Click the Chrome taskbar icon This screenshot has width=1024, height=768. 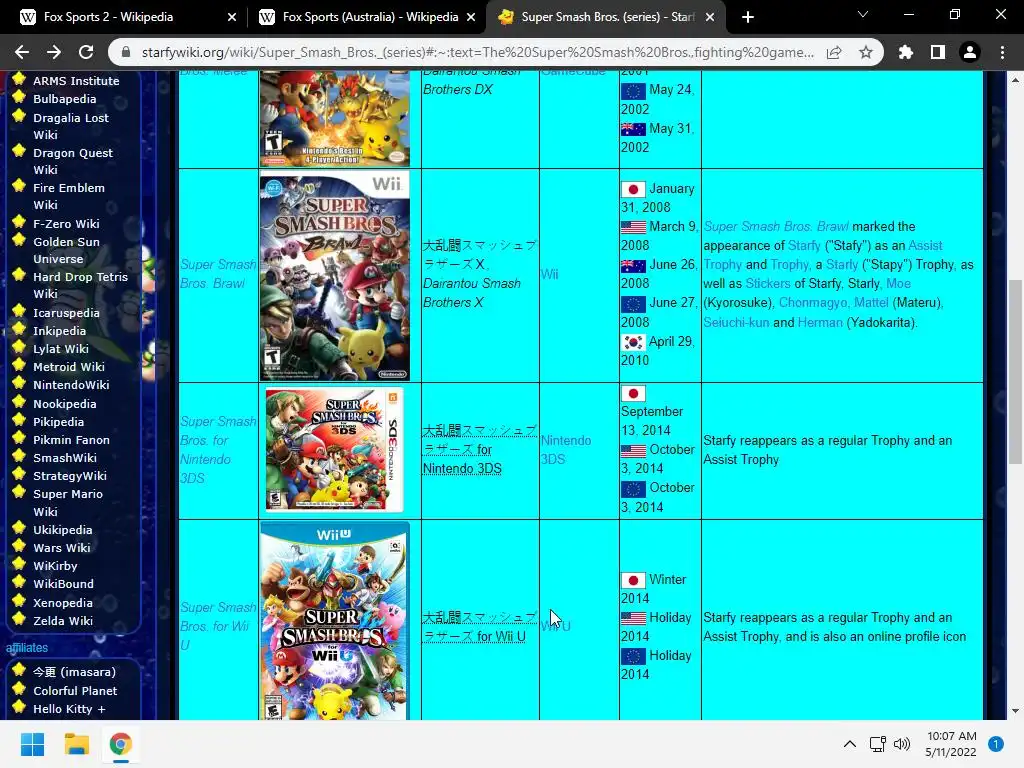pyautogui.click(x=120, y=744)
